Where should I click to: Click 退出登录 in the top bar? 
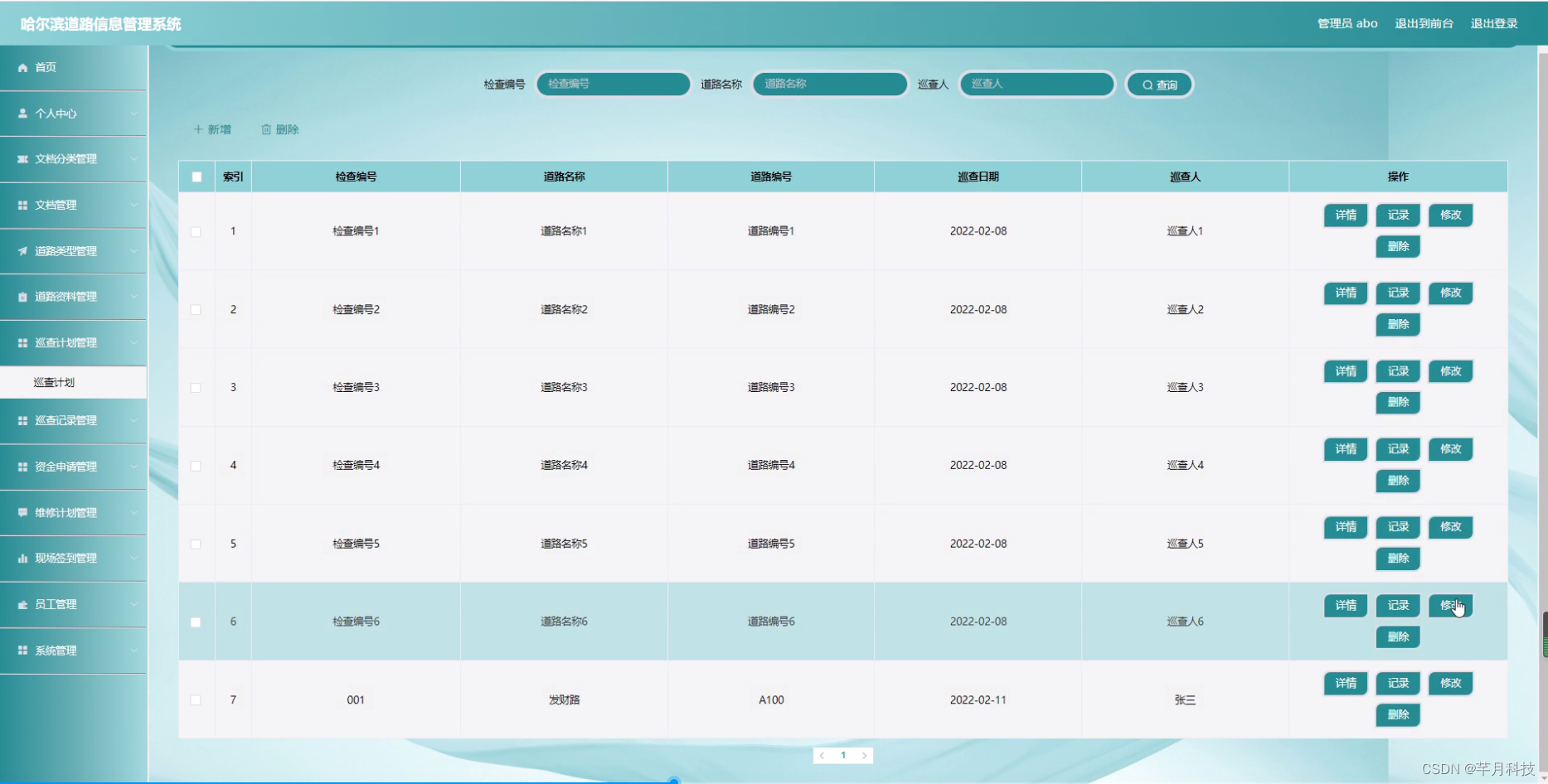tap(1494, 23)
